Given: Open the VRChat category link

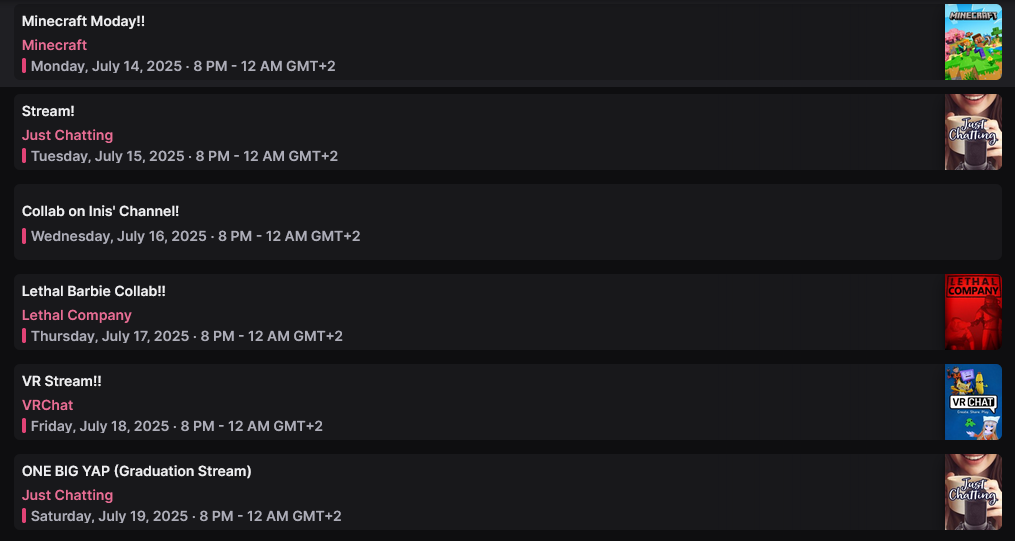Looking at the screenshot, I should coord(48,405).
